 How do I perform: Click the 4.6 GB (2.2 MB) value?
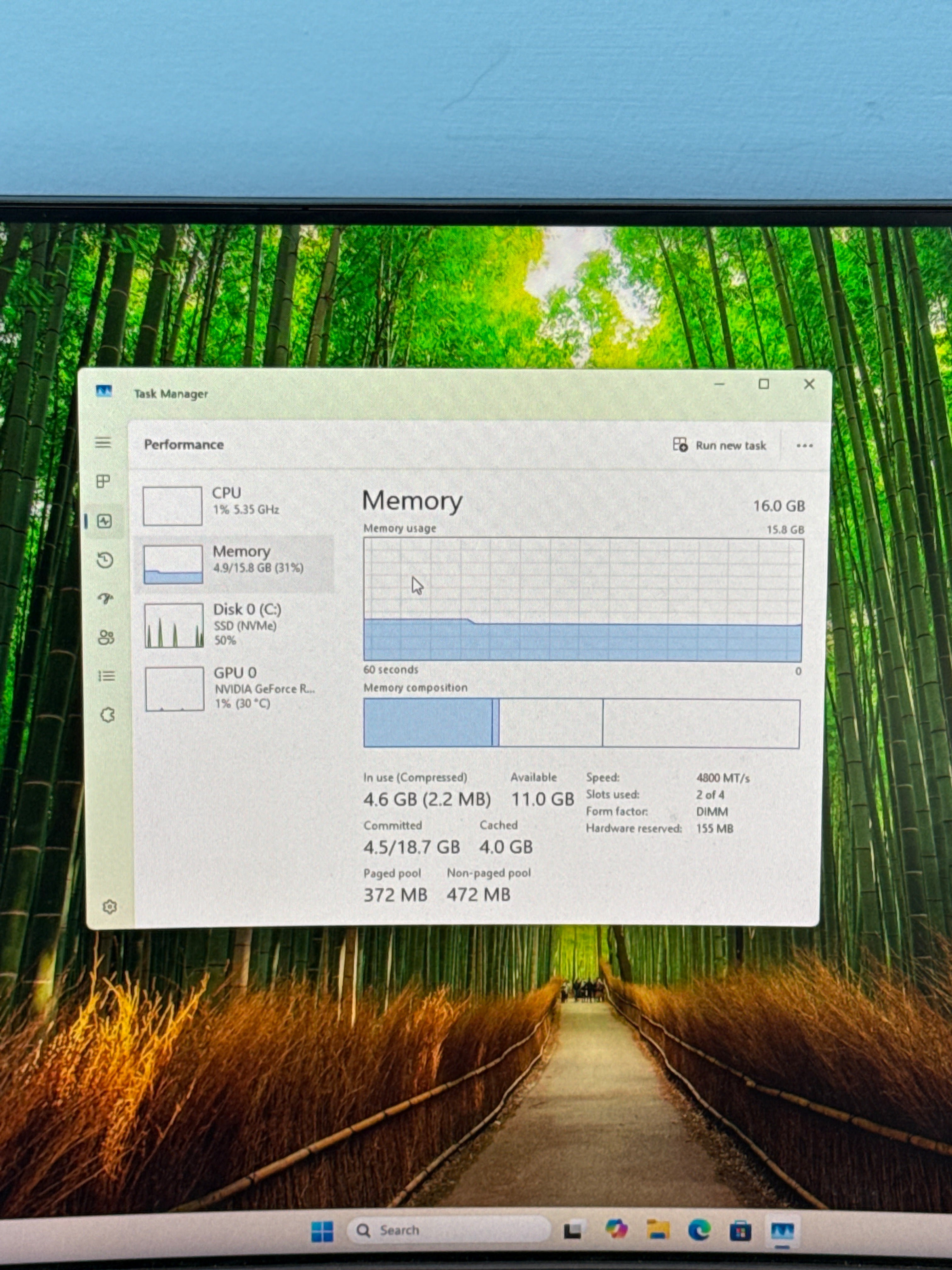tap(427, 799)
